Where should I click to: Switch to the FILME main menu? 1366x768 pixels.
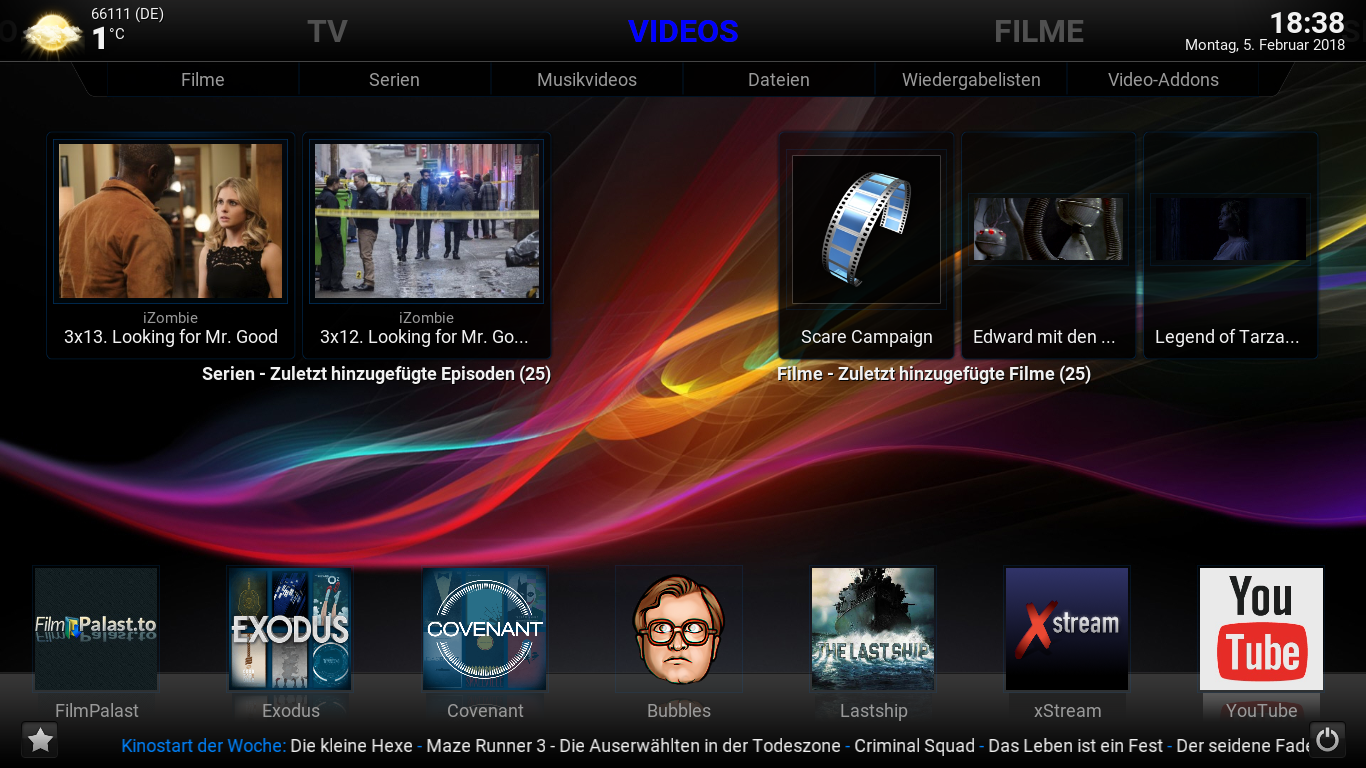click(1039, 31)
